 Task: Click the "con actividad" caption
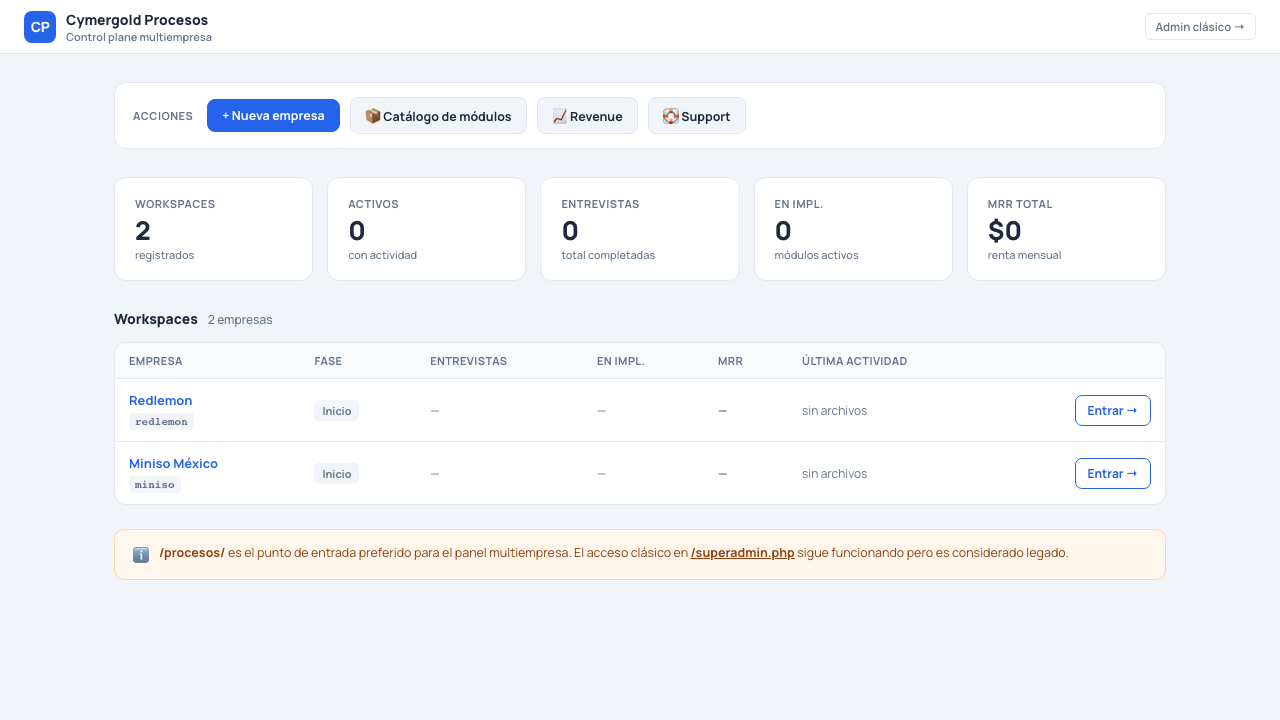(x=382, y=255)
